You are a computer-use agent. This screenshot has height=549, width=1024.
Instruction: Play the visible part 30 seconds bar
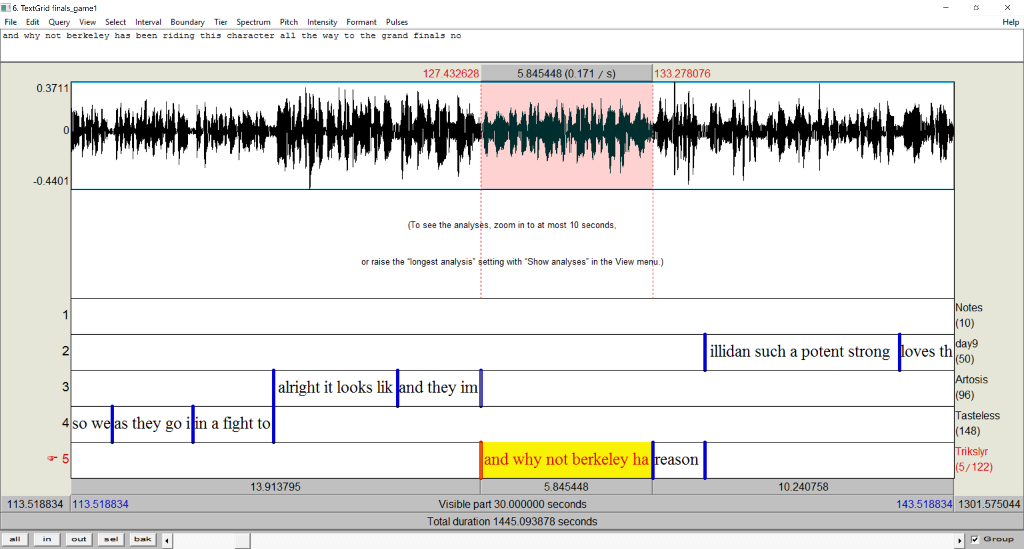coord(512,504)
